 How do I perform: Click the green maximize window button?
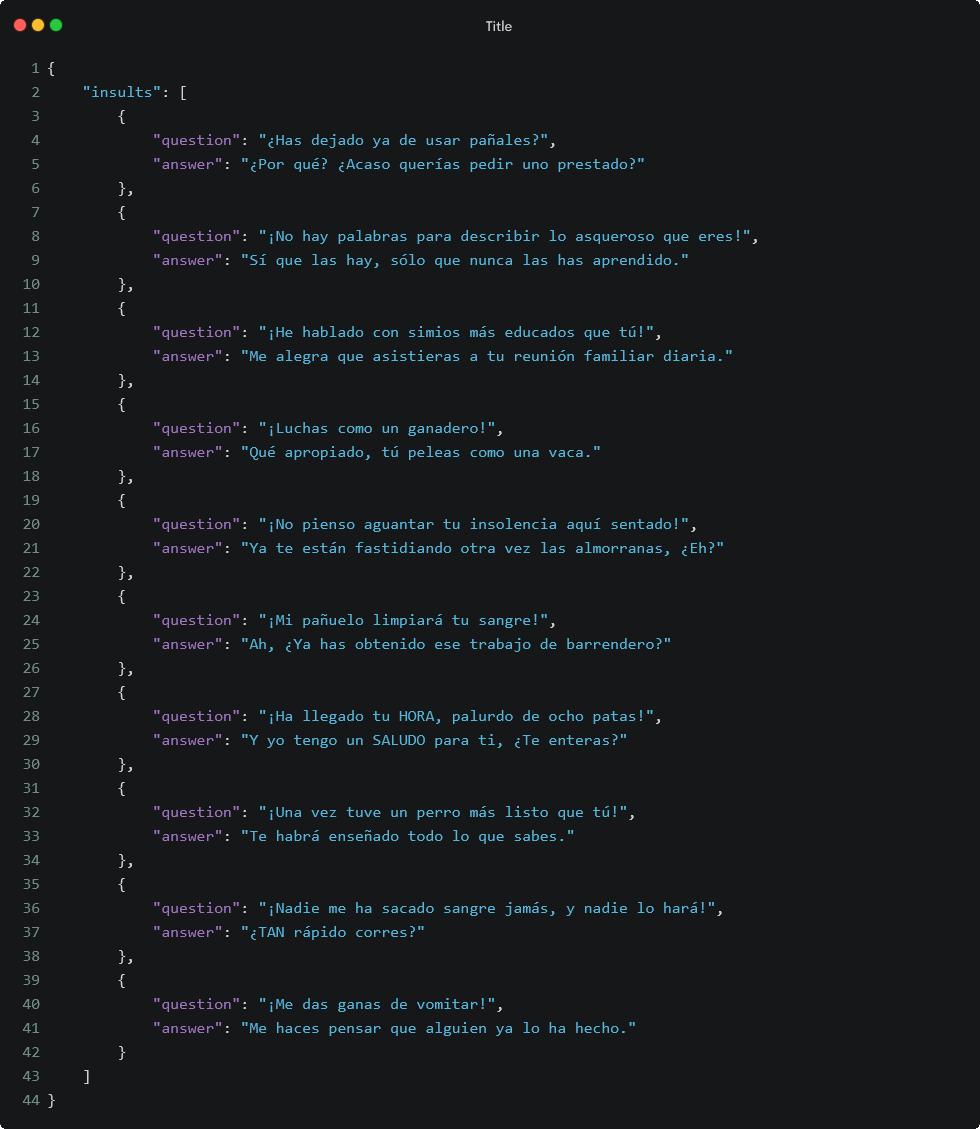click(x=56, y=25)
